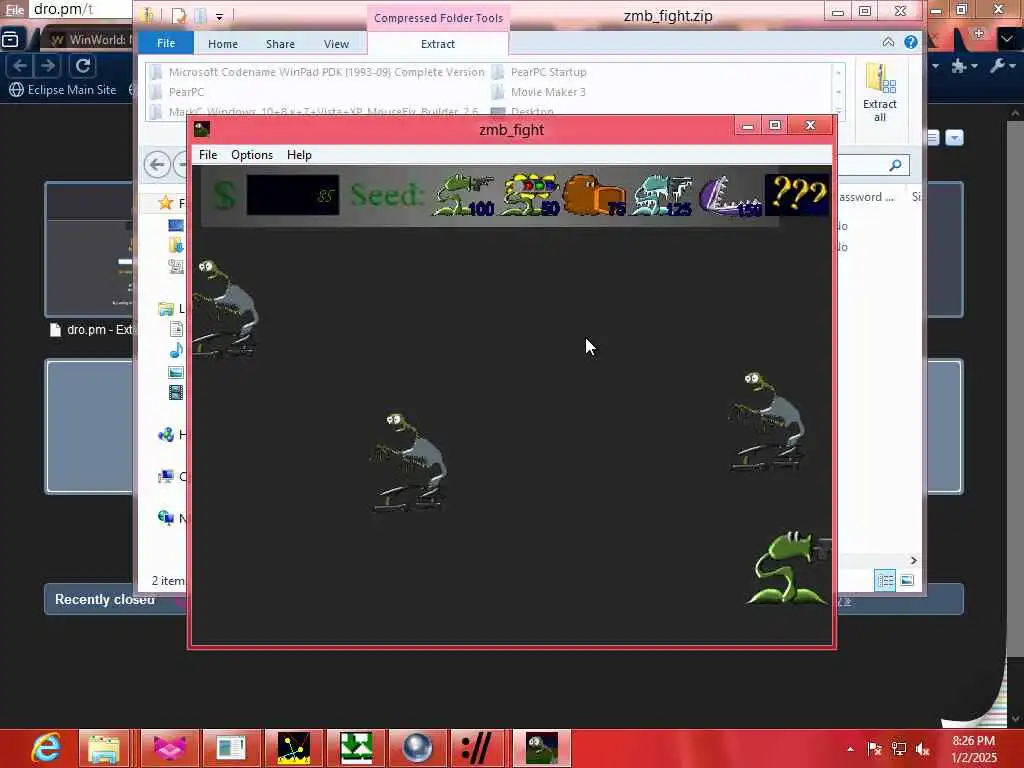Go back in the browser
Screen dimensions: 1024x768
tap(20, 65)
